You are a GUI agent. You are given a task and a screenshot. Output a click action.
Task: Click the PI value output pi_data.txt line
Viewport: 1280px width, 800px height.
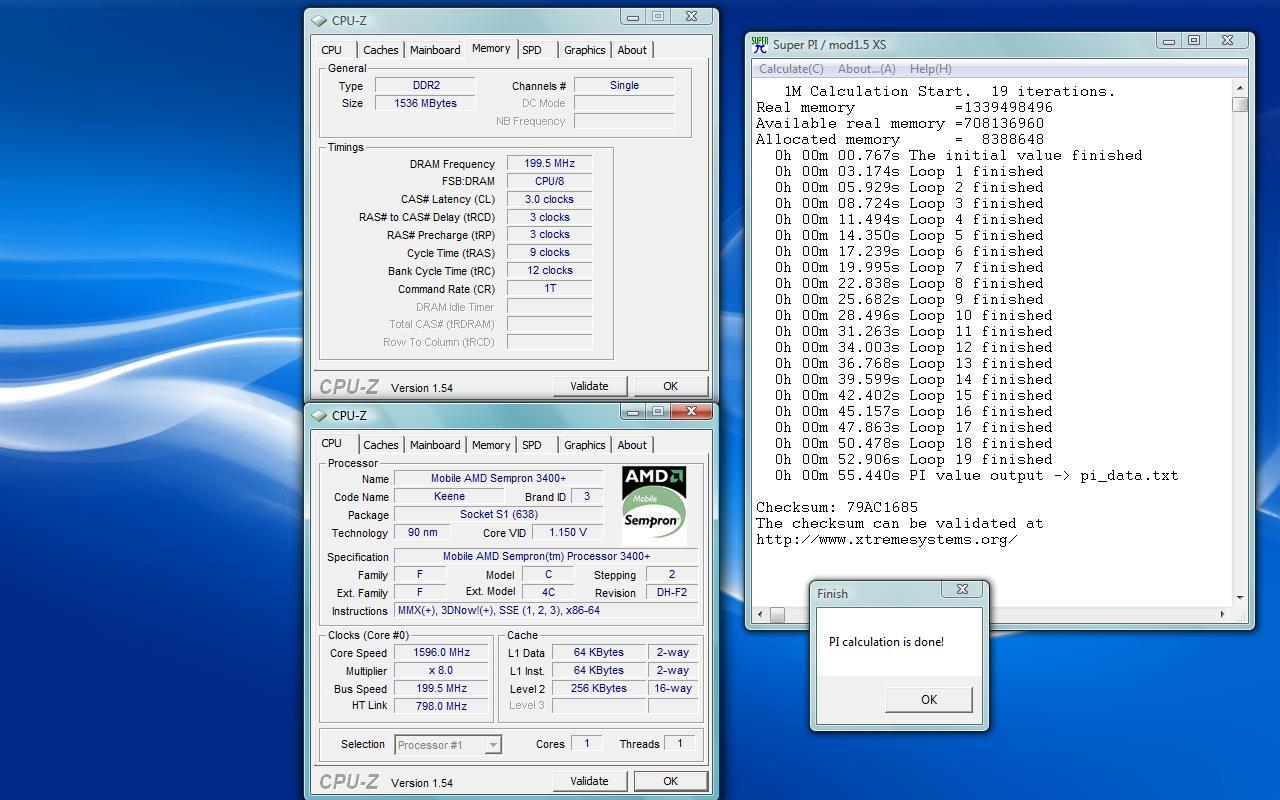(976, 475)
